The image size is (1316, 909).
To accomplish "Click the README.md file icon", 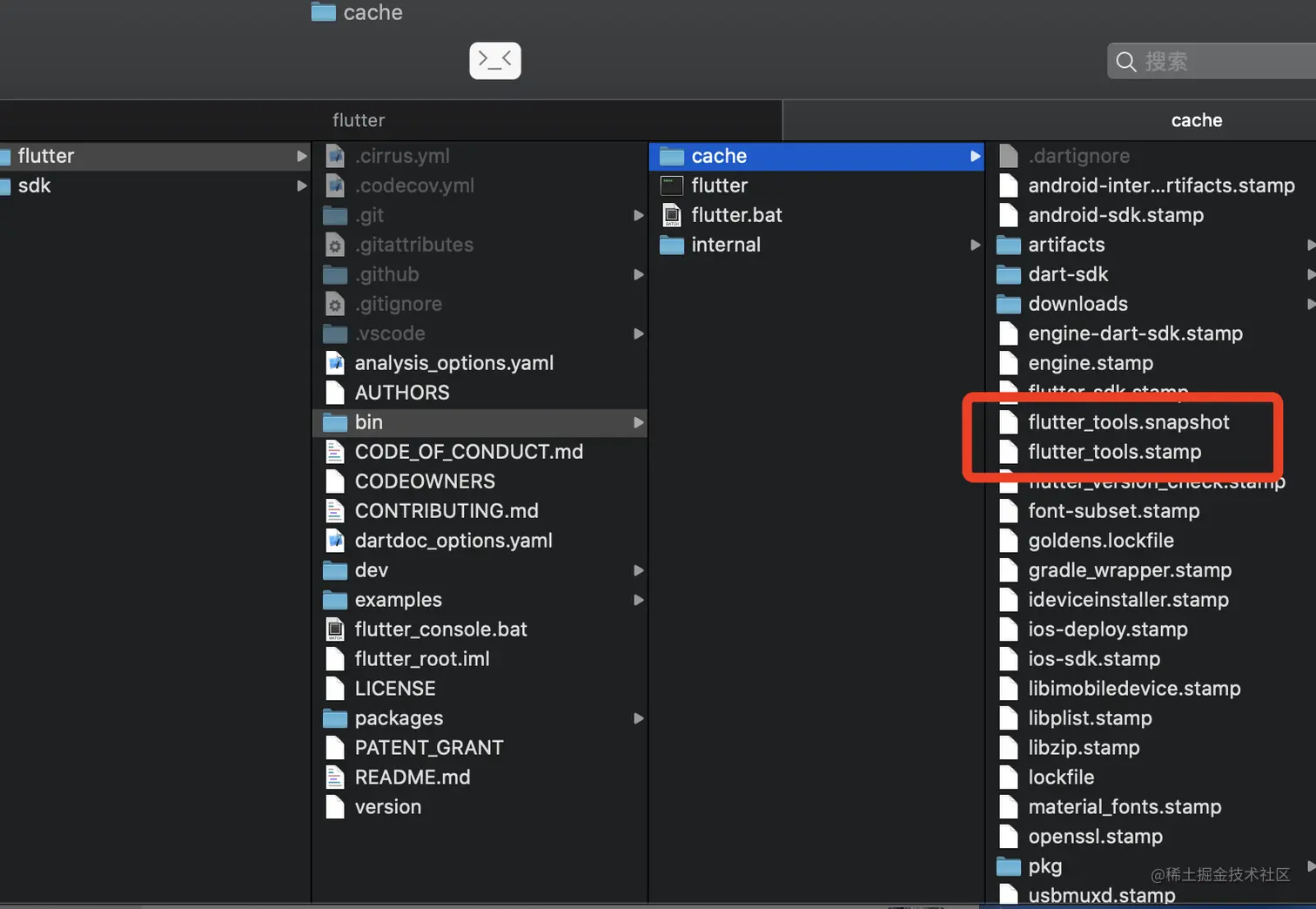I will [335, 778].
